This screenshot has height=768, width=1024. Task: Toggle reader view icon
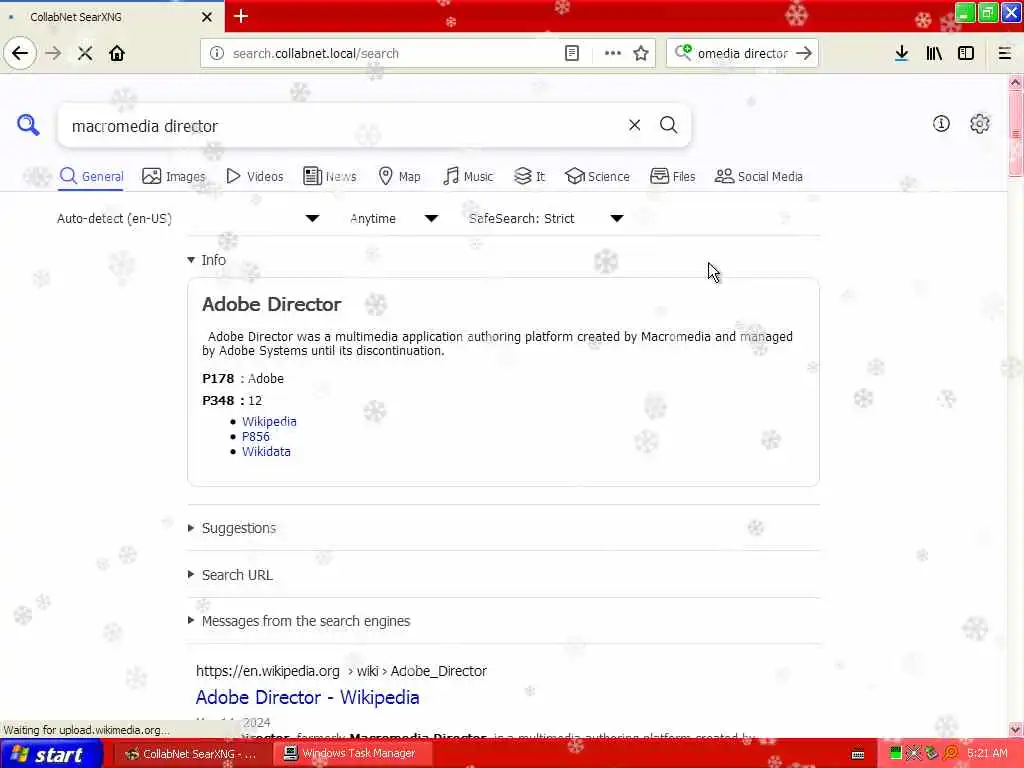(571, 53)
